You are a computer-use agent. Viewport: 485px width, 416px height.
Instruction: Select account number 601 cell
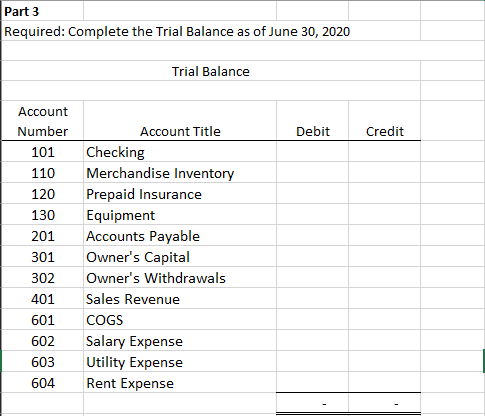pos(42,320)
